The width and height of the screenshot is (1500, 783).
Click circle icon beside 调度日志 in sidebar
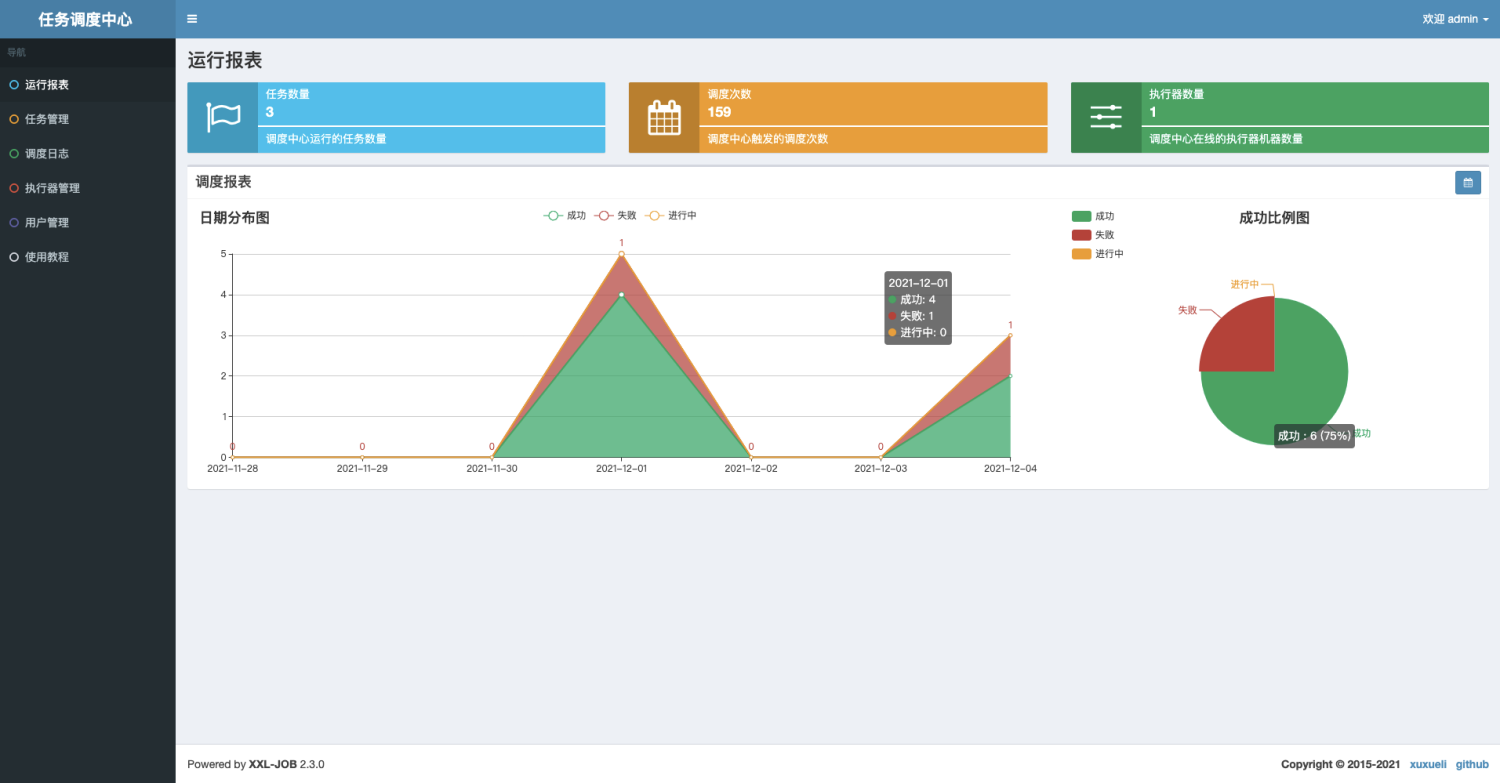[x=14, y=154]
